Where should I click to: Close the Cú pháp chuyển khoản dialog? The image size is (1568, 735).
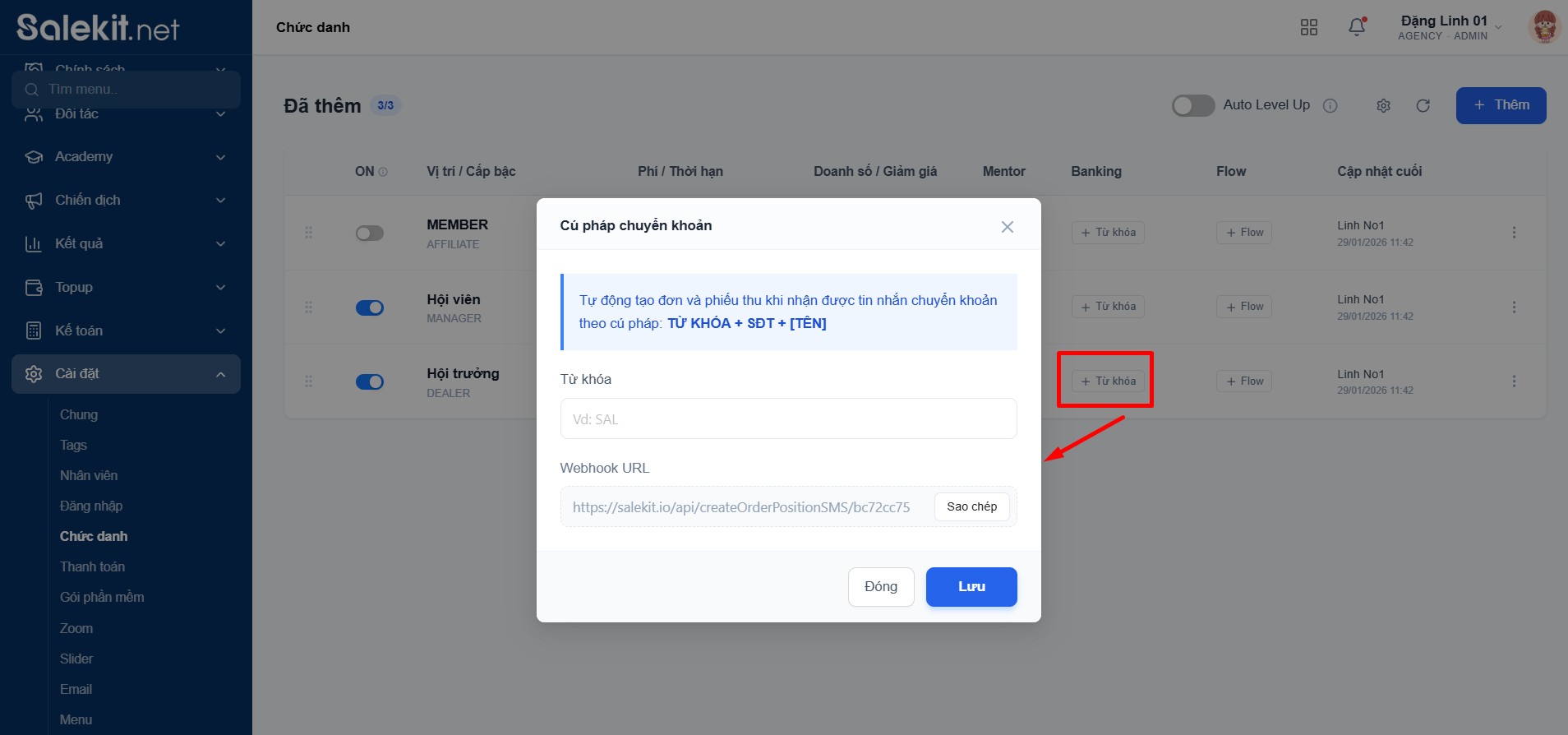click(1007, 227)
